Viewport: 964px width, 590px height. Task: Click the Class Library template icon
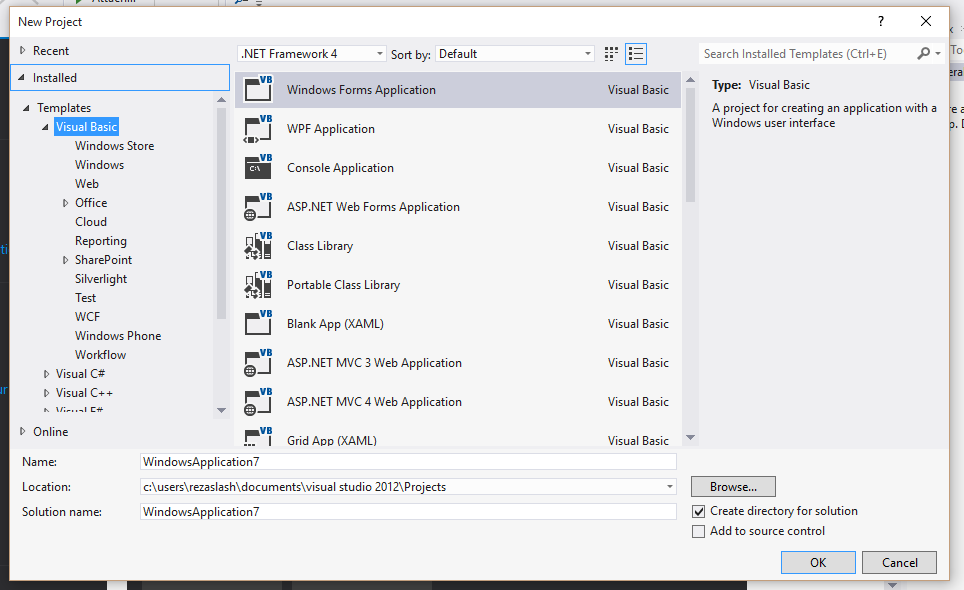point(258,245)
